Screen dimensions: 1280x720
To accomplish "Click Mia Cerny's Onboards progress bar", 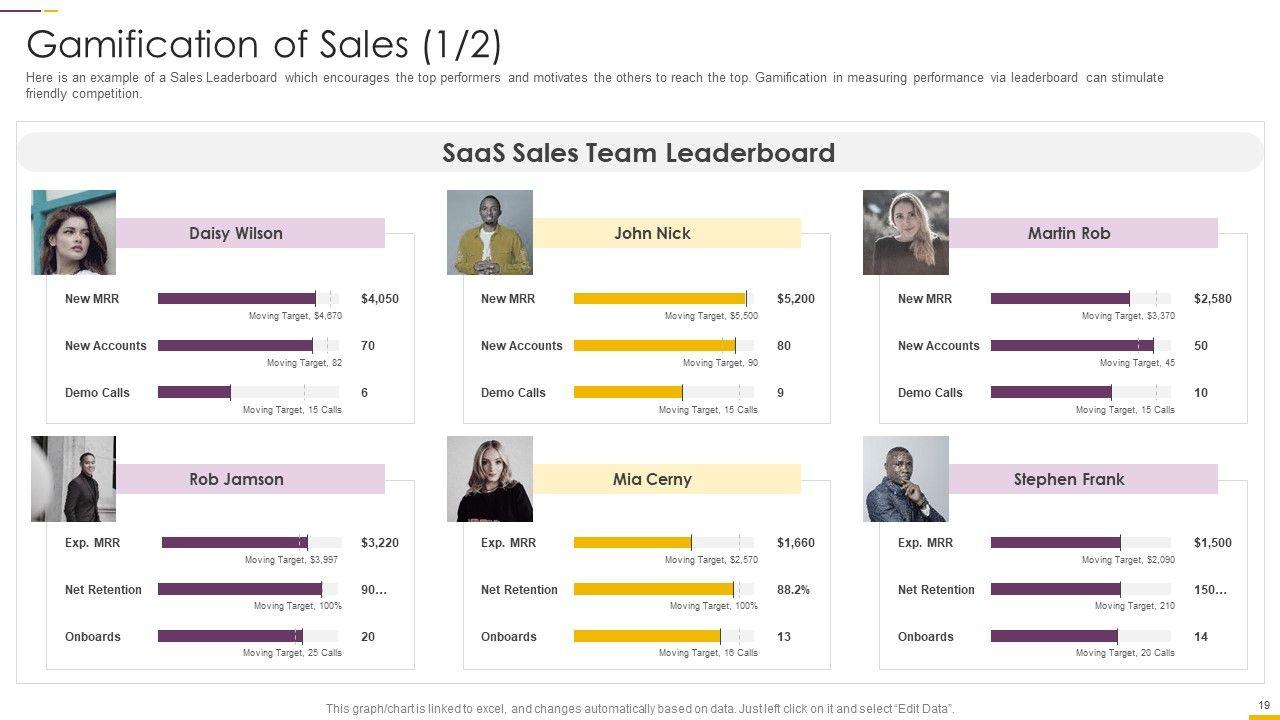I will pos(647,636).
